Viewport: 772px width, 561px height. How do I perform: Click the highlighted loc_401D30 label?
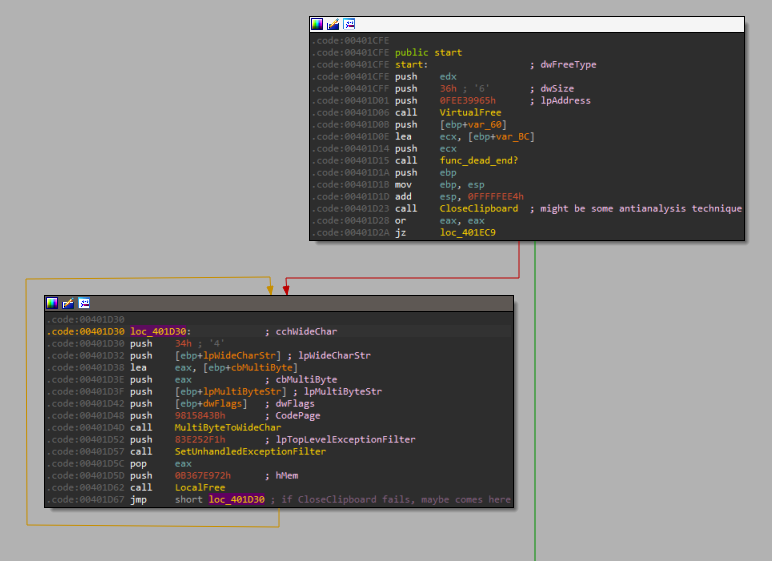pyautogui.click(x=158, y=332)
